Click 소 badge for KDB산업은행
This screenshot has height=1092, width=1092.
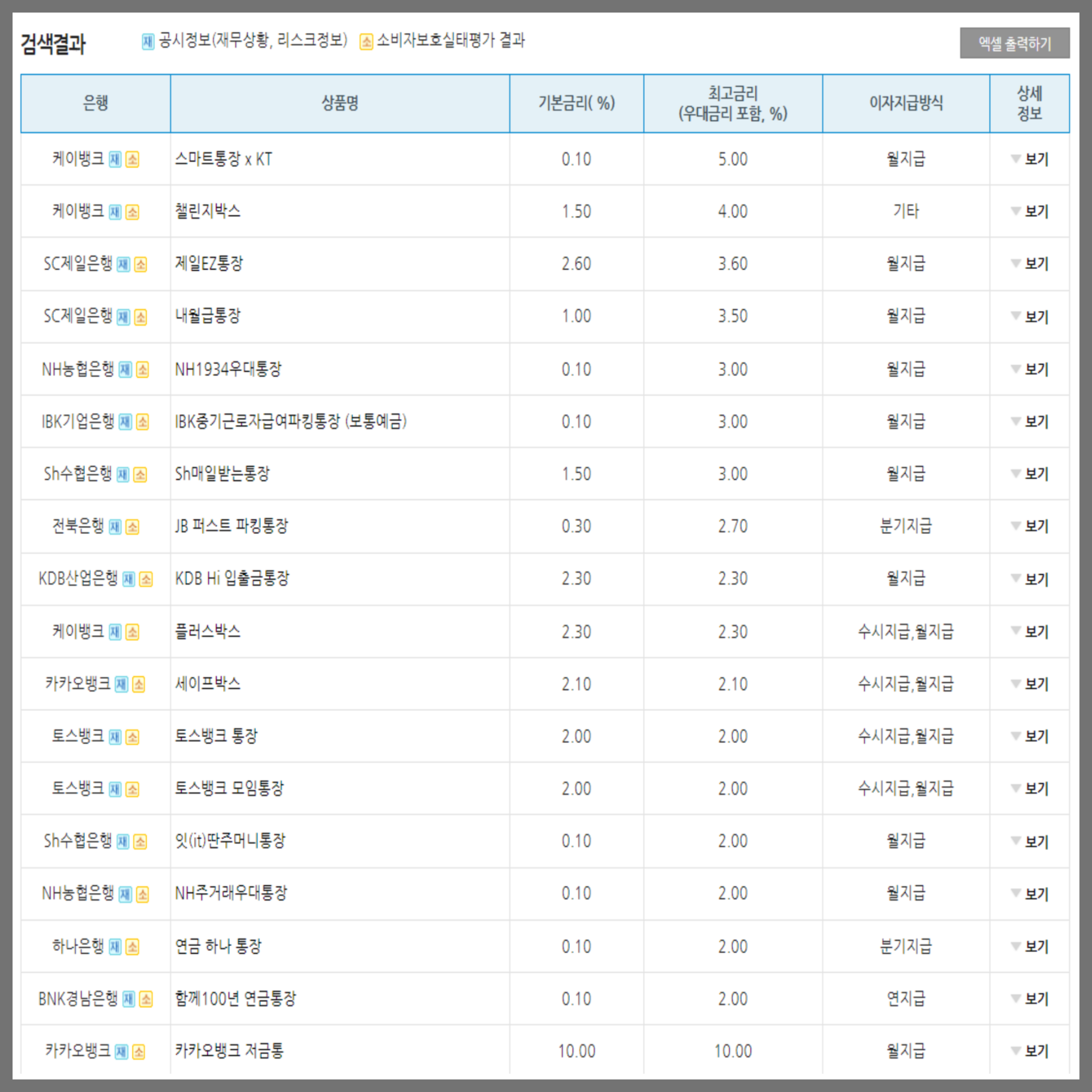[x=145, y=578]
